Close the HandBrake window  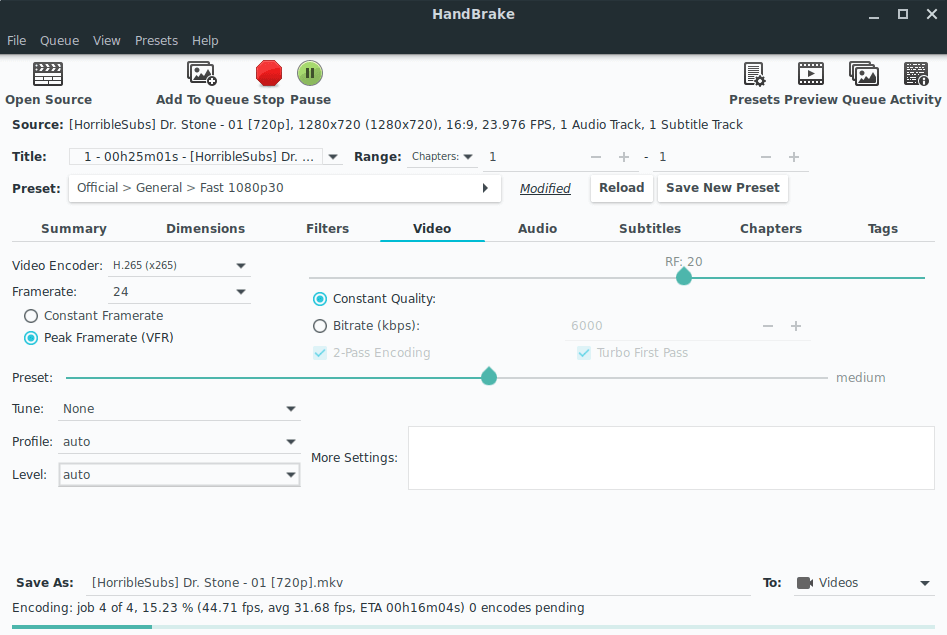click(x=932, y=15)
